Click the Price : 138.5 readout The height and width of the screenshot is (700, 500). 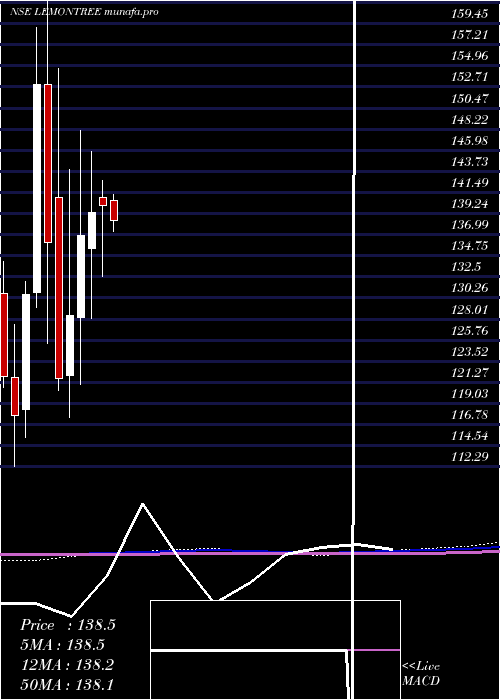coord(68,625)
